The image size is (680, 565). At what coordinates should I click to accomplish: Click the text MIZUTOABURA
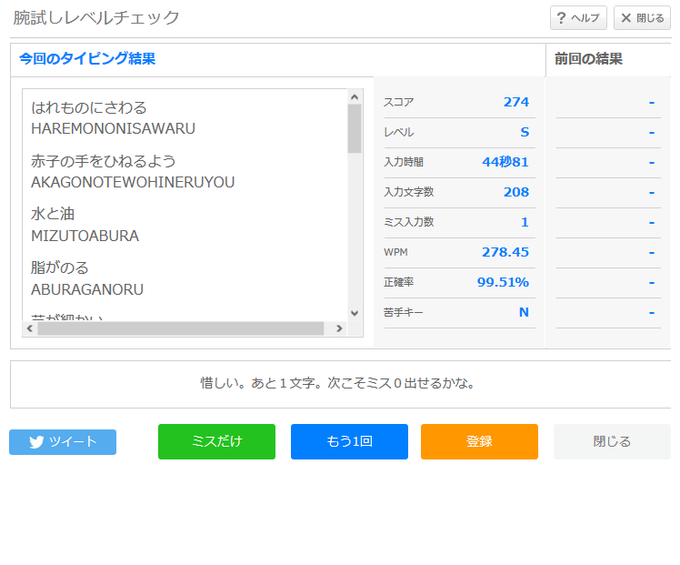(85, 236)
